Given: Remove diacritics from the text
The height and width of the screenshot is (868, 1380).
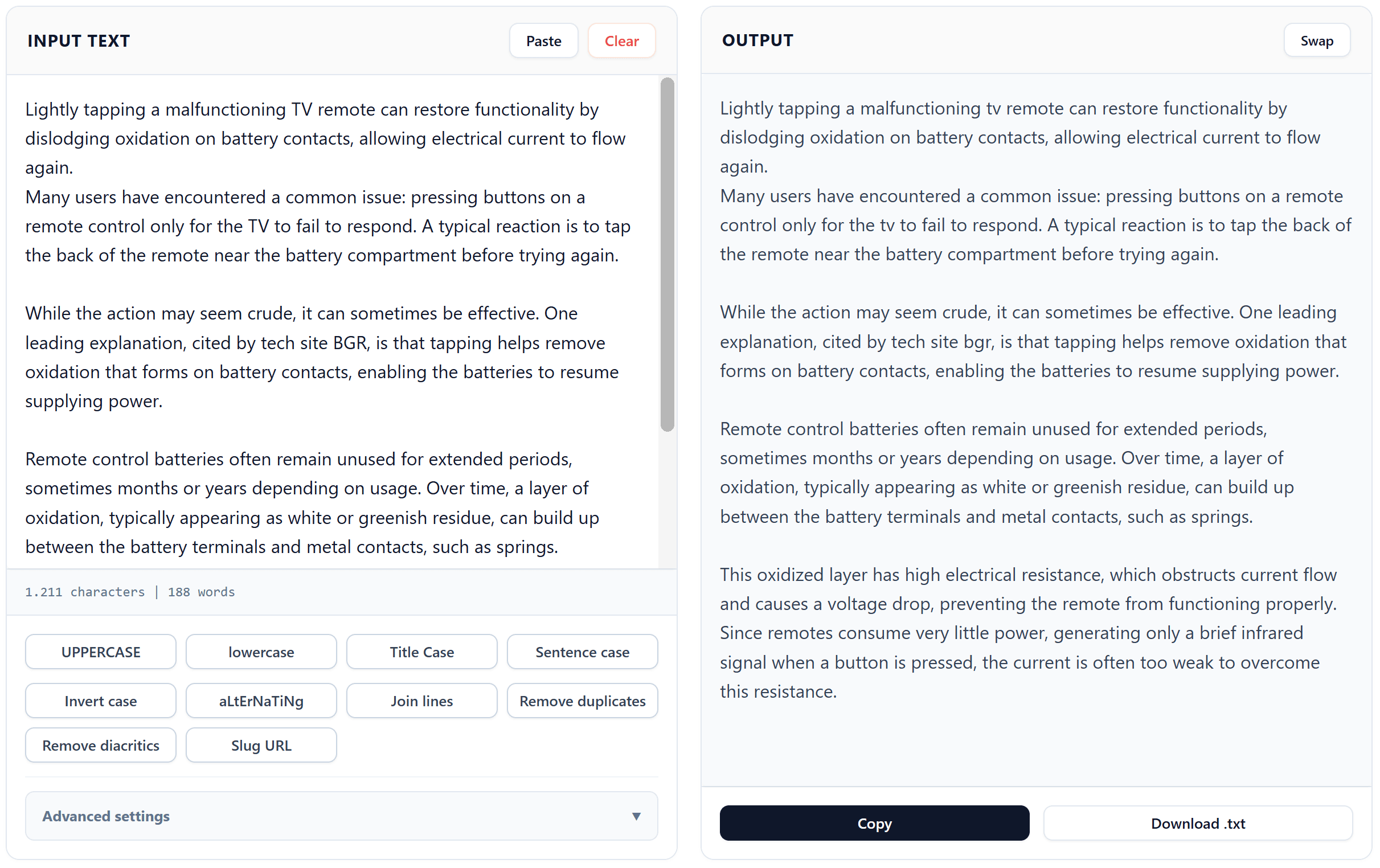Looking at the screenshot, I should (x=100, y=745).
